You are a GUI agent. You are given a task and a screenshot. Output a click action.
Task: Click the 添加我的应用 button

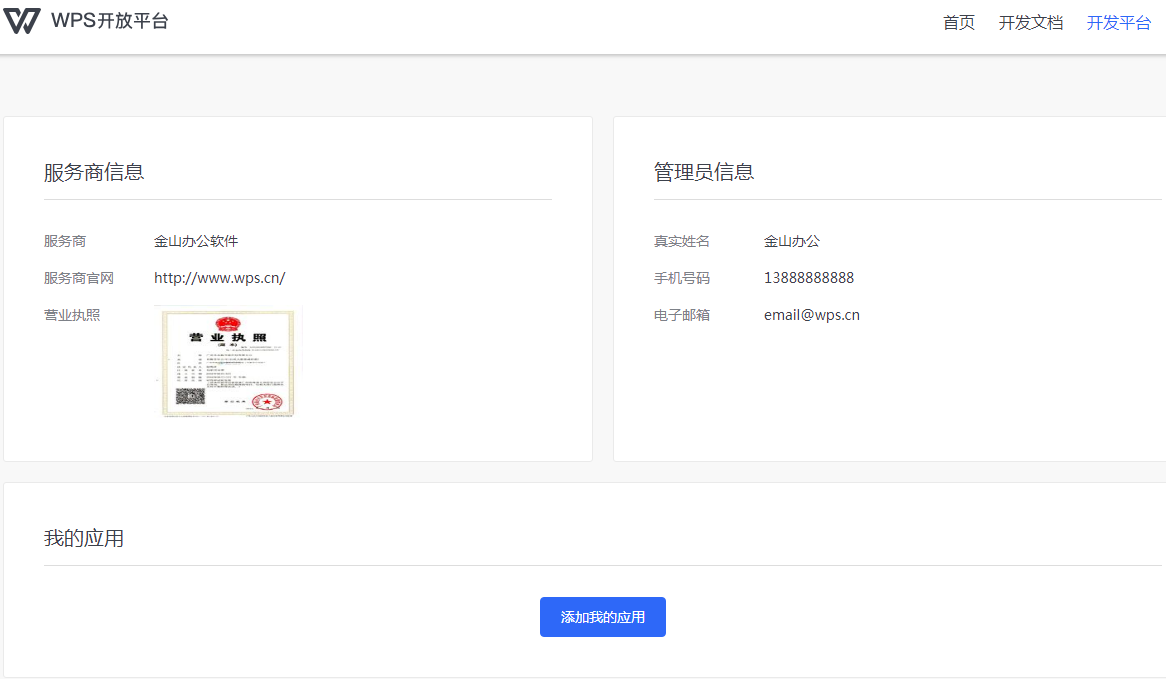click(x=602, y=617)
